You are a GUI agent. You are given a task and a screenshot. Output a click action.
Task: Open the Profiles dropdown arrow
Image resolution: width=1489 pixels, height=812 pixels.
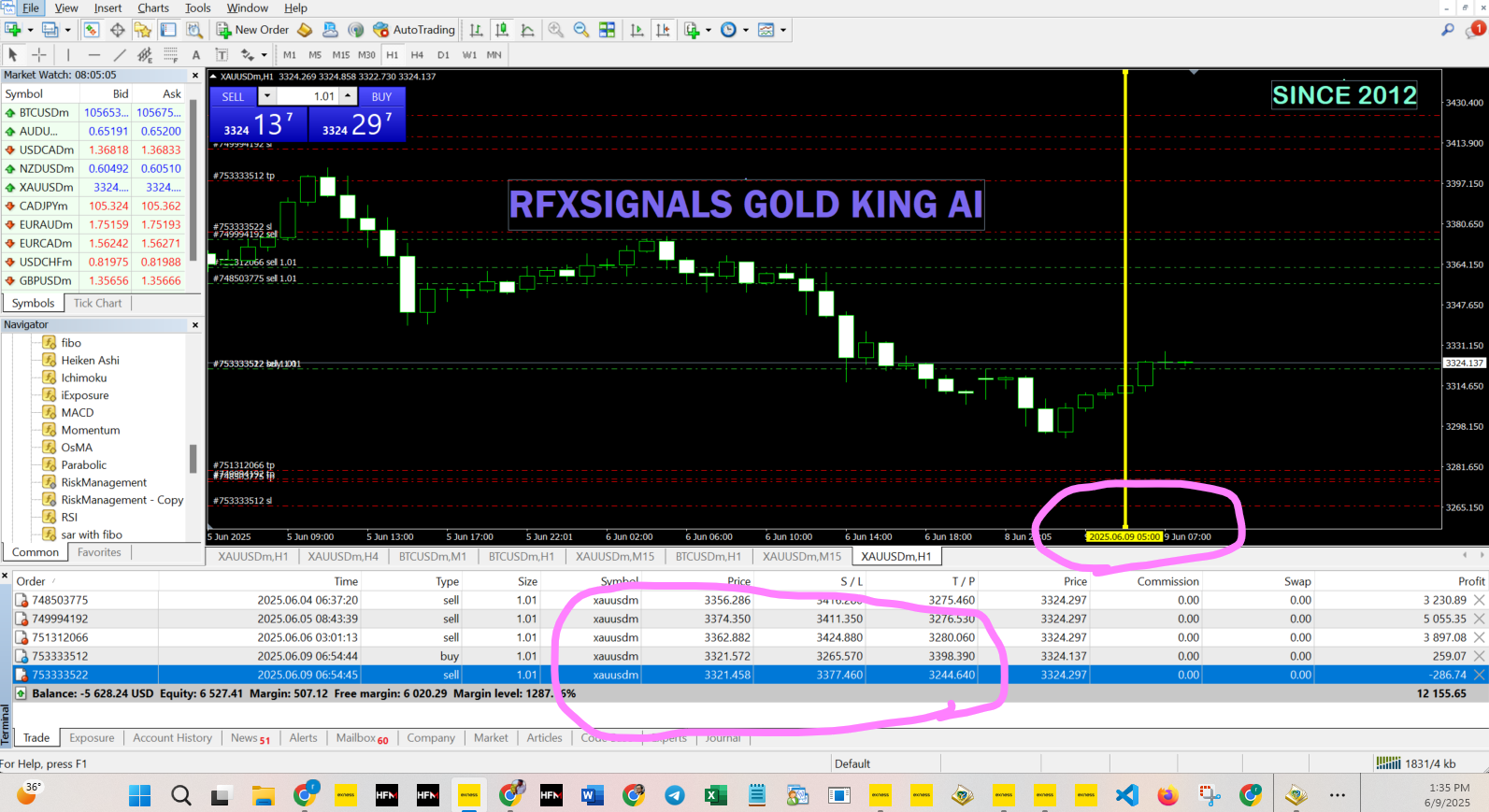click(67, 30)
